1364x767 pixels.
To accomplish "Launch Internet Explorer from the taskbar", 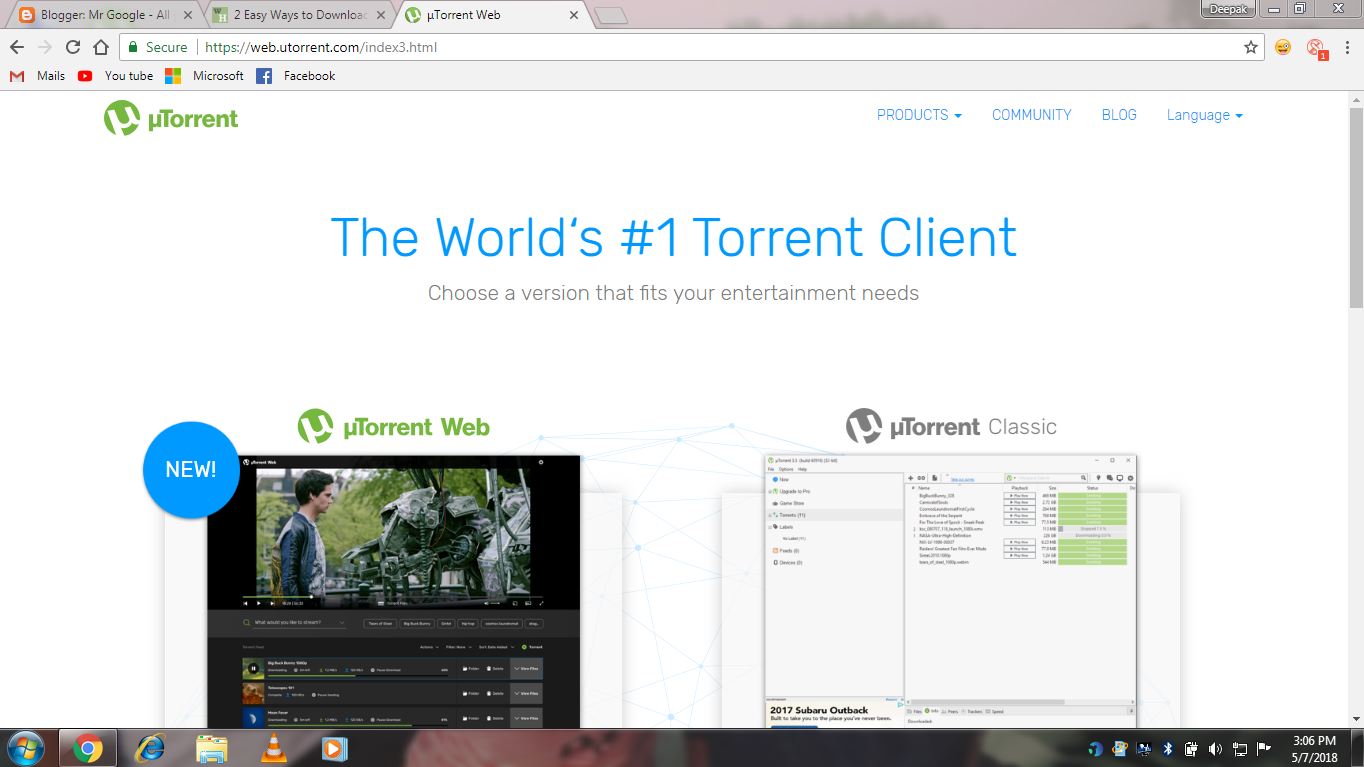I will click(x=150, y=748).
